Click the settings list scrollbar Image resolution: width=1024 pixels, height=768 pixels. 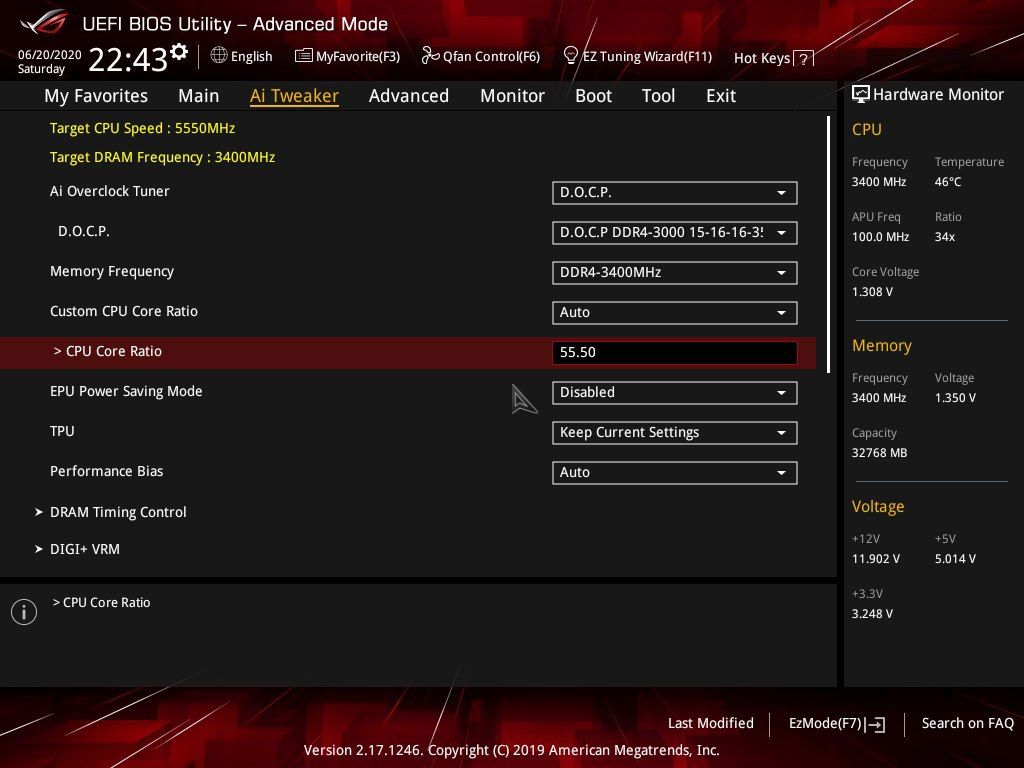click(x=828, y=245)
